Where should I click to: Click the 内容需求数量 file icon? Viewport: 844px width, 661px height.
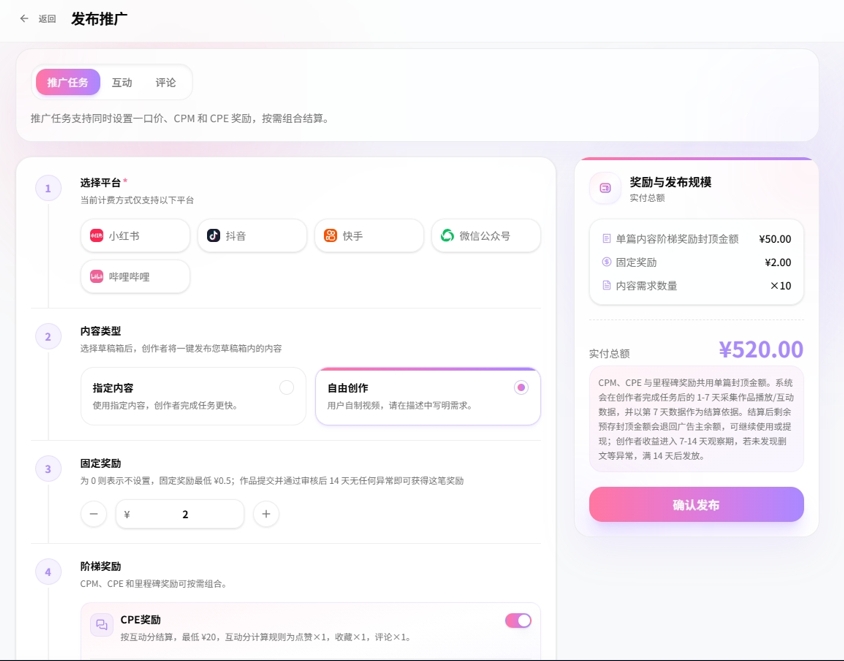[x=607, y=285]
